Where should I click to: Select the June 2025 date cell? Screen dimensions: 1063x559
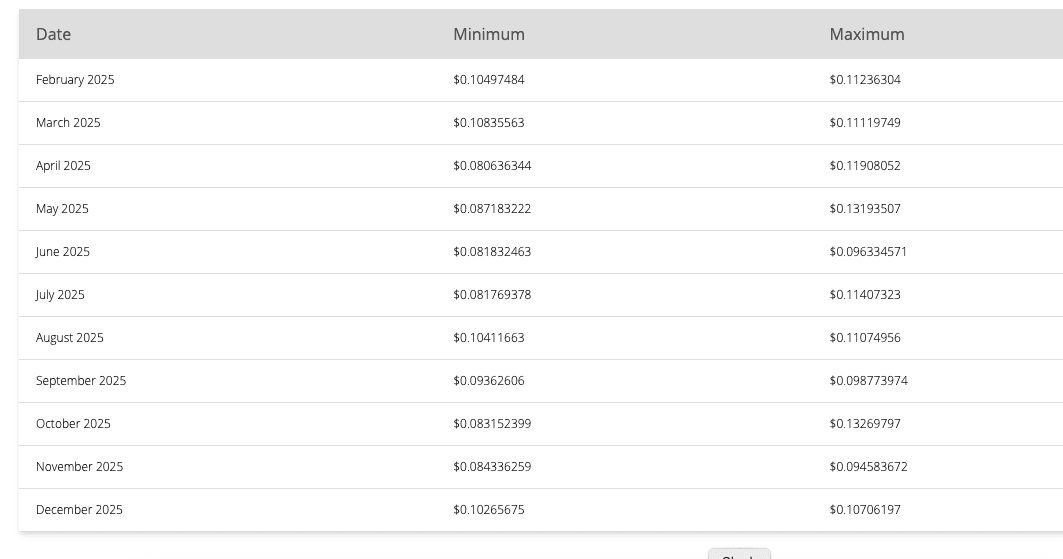pyautogui.click(x=63, y=252)
